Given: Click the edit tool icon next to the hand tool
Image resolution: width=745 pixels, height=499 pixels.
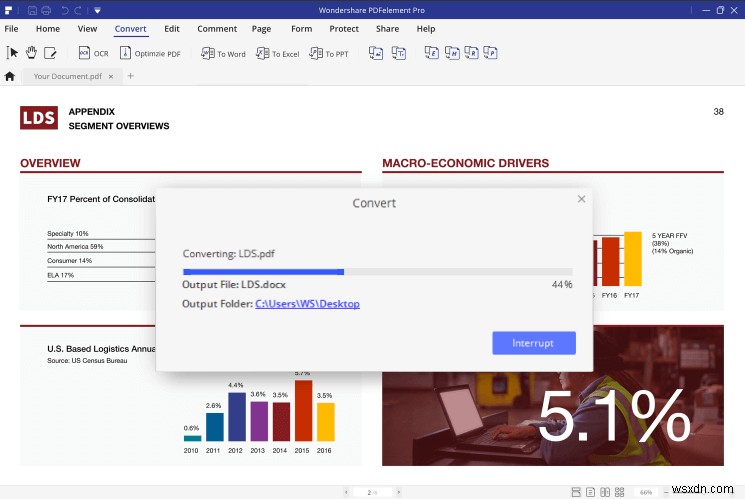Looking at the screenshot, I should (50, 53).
